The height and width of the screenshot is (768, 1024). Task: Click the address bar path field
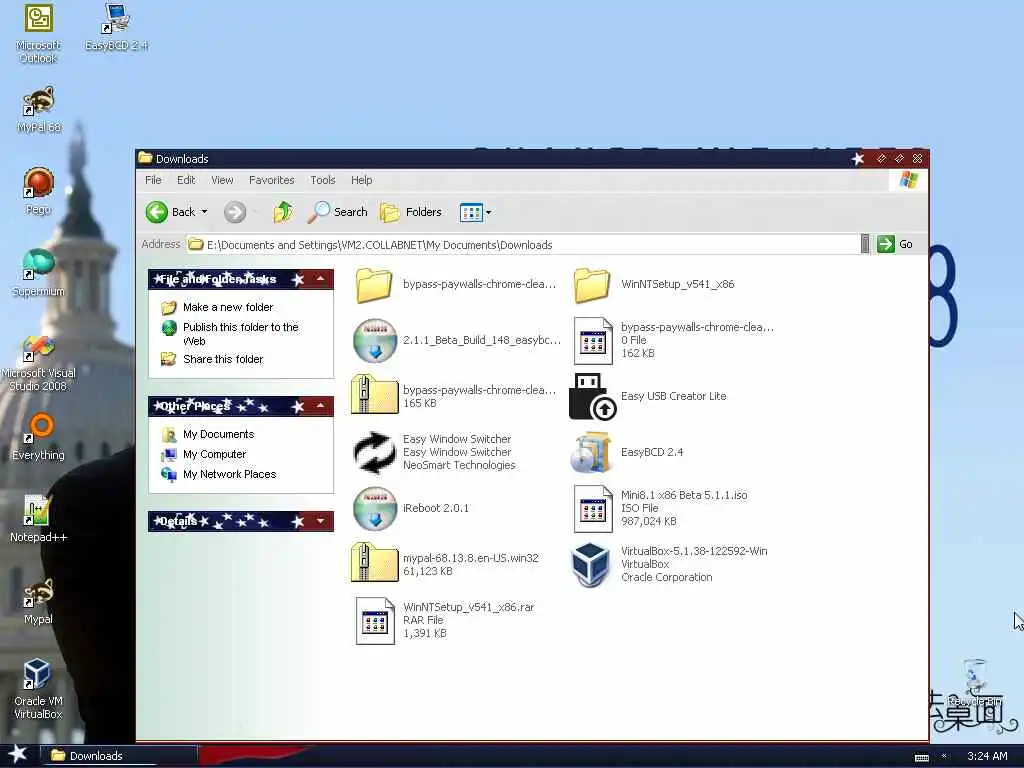[522, 244]
